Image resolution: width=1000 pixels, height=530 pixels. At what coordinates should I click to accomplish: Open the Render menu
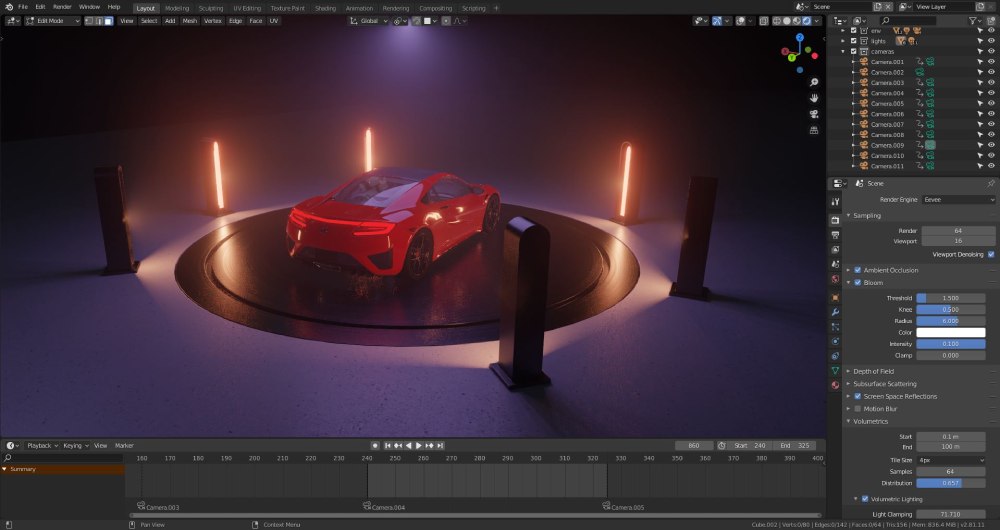(62, 7)
